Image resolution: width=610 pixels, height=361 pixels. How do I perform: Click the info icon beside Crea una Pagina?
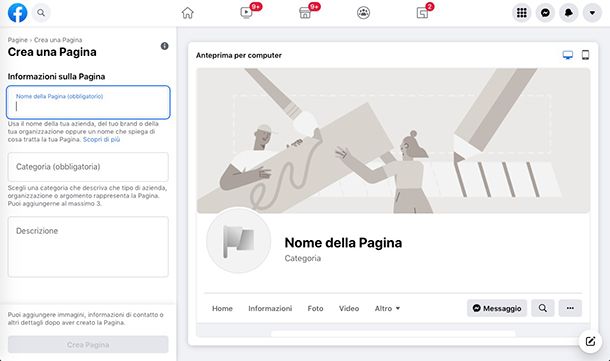pyautogui.click(x=165, y=46)
